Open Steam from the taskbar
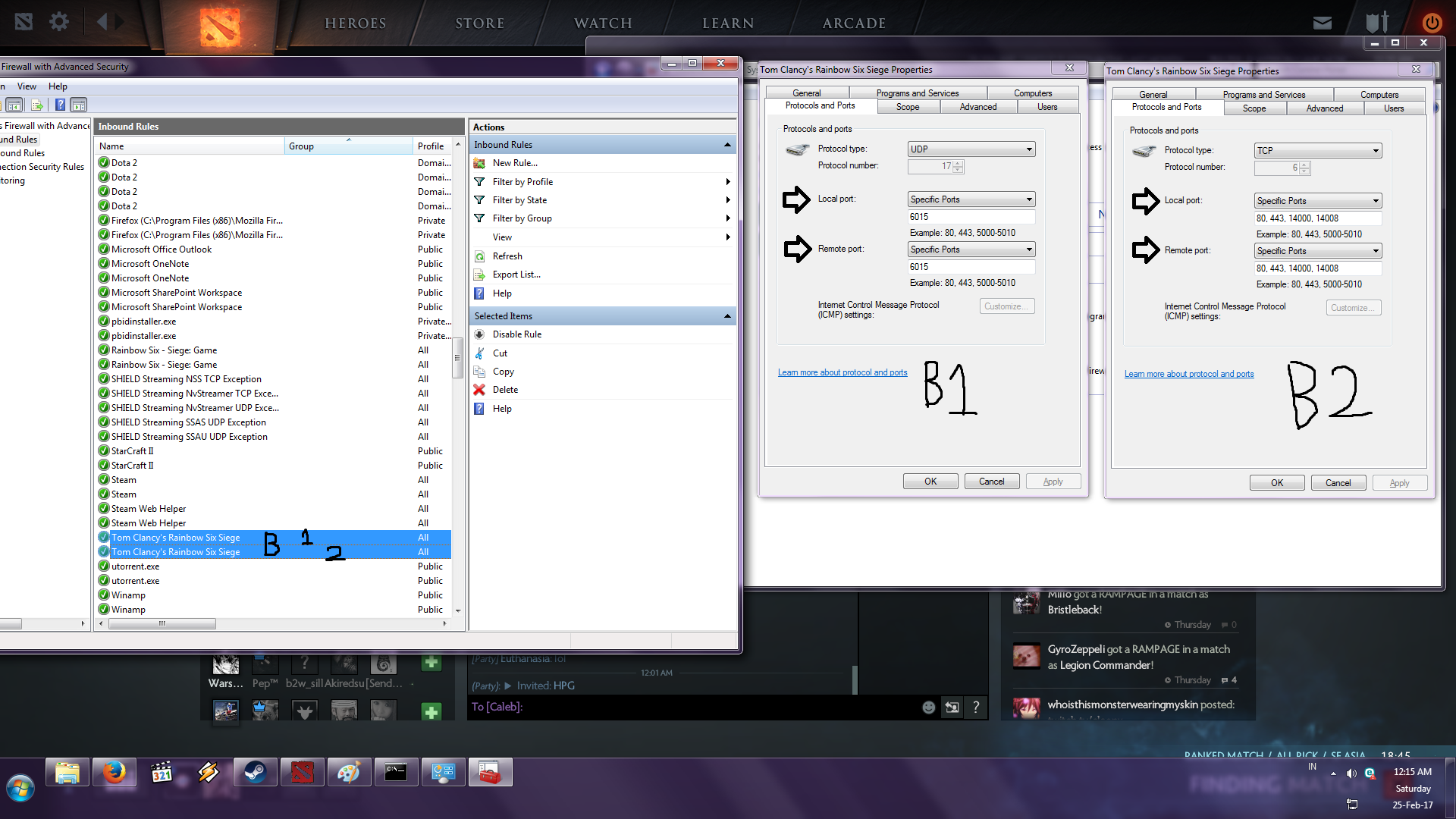Screen dimensions: 1456x819 (x=255, y=773)
